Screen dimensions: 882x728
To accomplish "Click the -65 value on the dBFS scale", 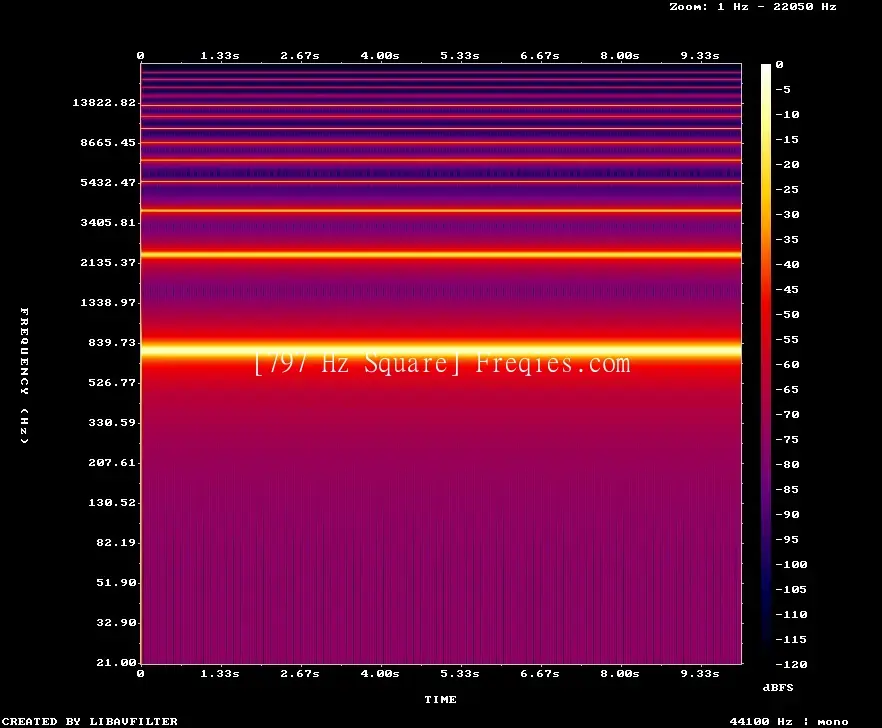I will point(787,389).
